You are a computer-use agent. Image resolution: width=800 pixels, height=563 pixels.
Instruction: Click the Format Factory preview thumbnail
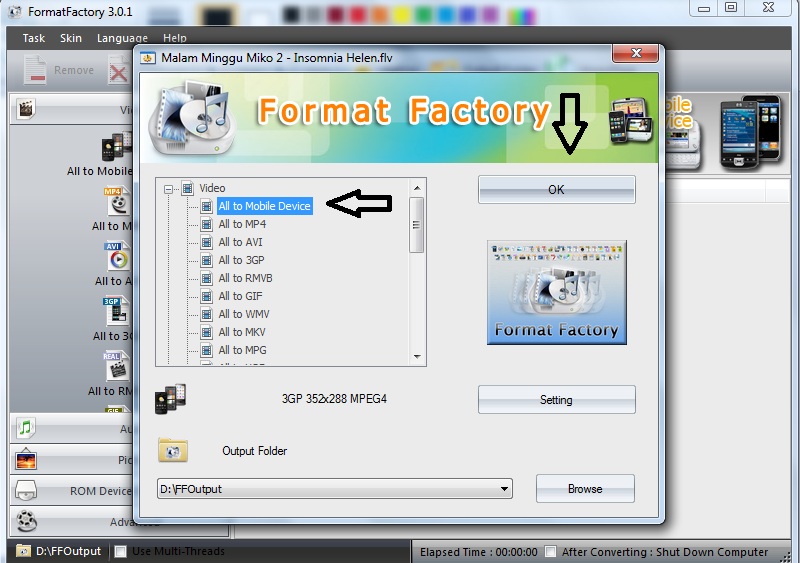[557, 292]
